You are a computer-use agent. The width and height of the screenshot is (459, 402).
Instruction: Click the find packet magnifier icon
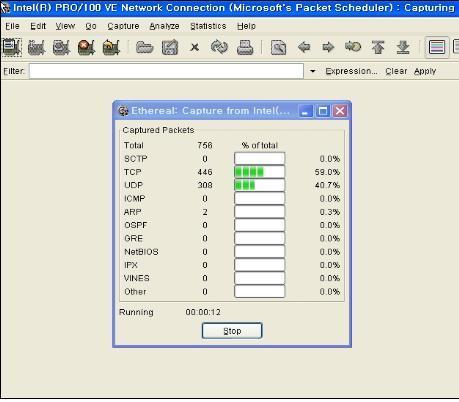pos(278,47)
